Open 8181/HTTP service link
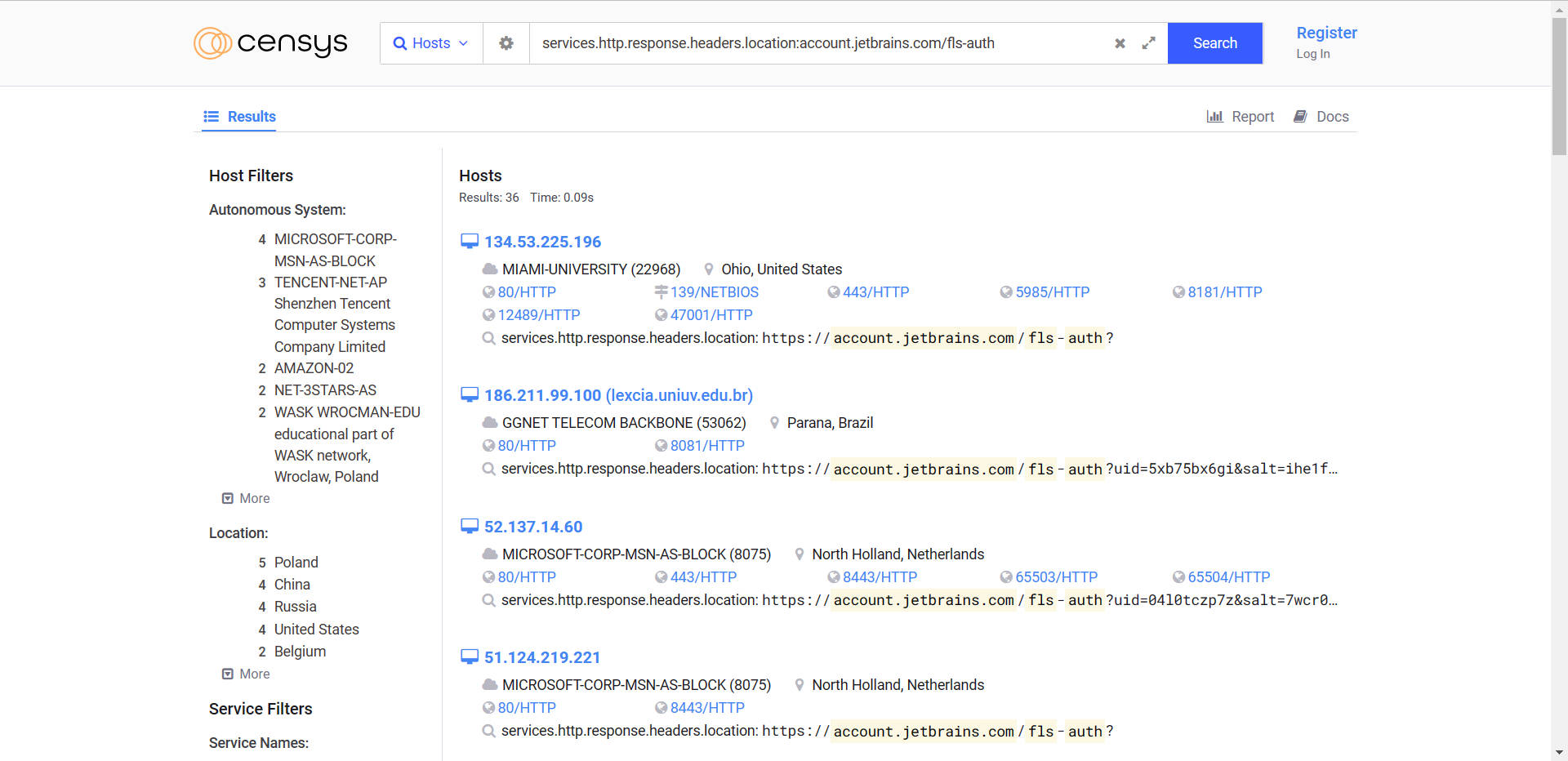 click(1224, 292)
